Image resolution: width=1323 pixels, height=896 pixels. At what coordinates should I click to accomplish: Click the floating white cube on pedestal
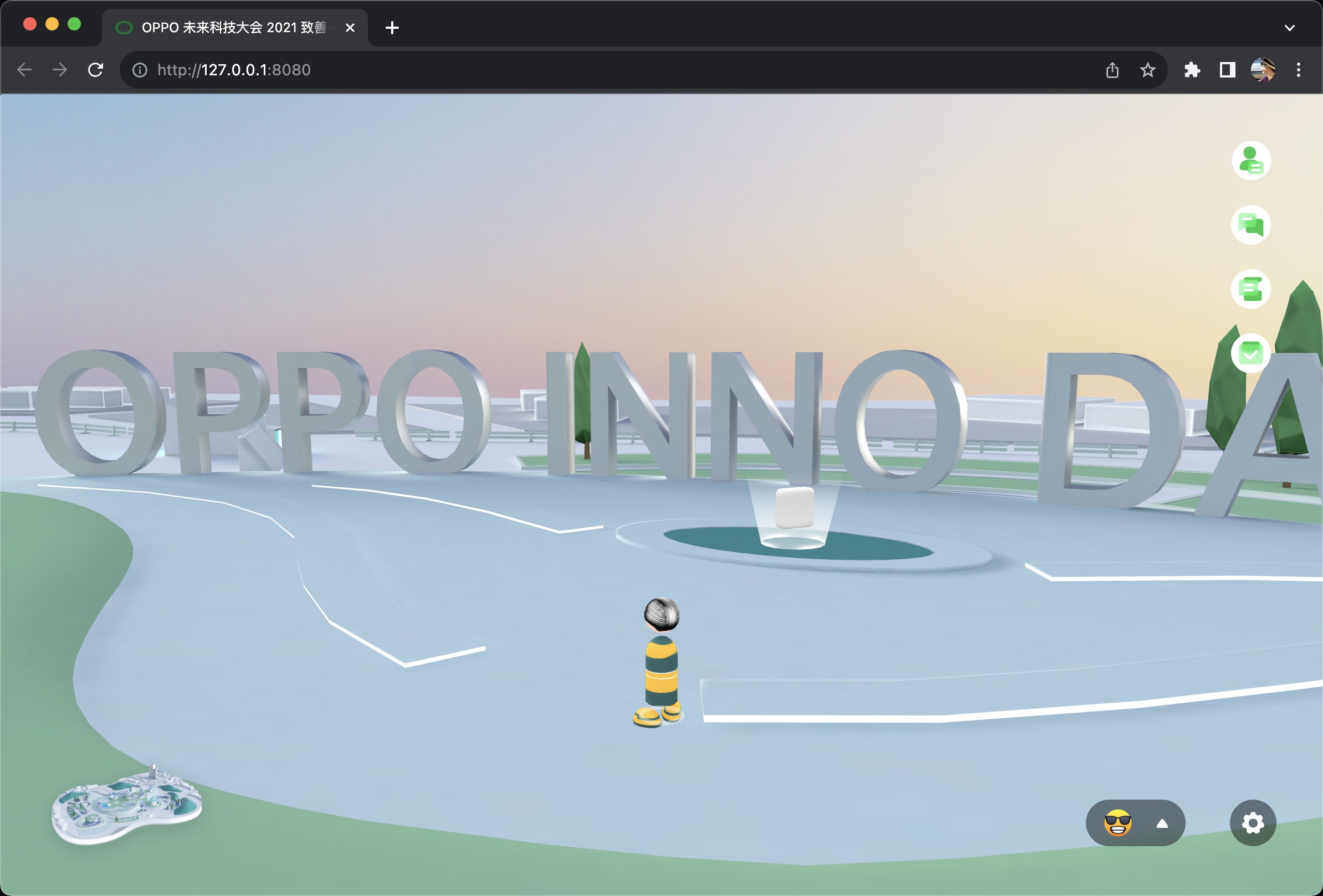pos(794,506)
